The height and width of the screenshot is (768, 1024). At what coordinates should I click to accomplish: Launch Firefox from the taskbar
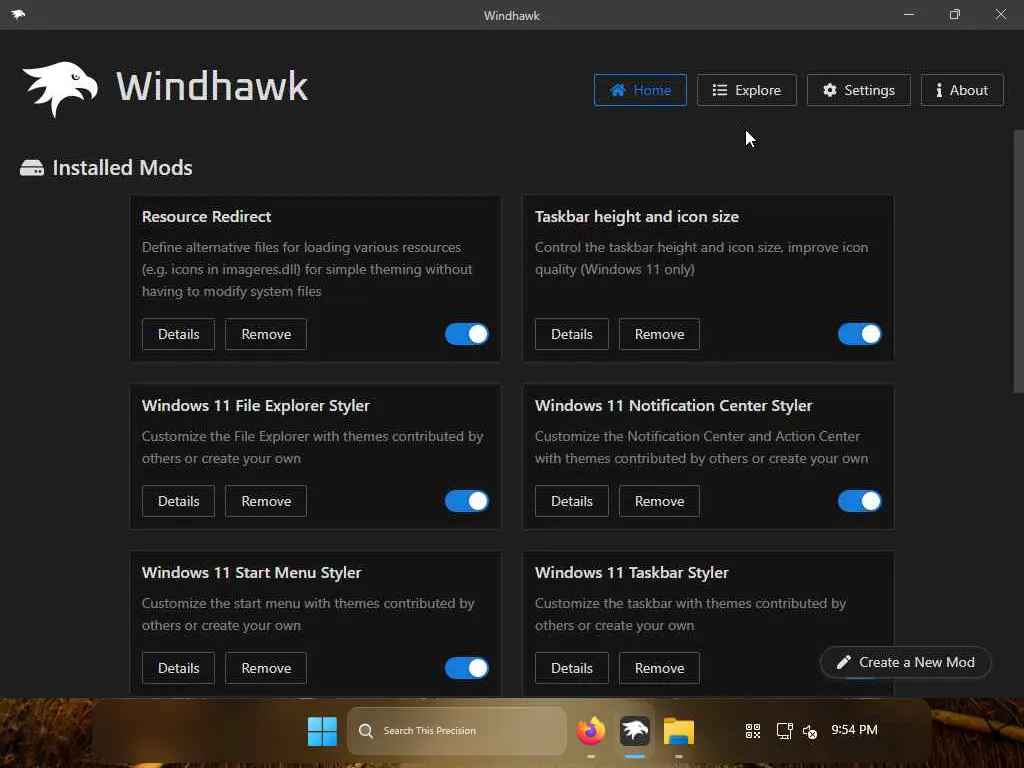pos(591,731)
